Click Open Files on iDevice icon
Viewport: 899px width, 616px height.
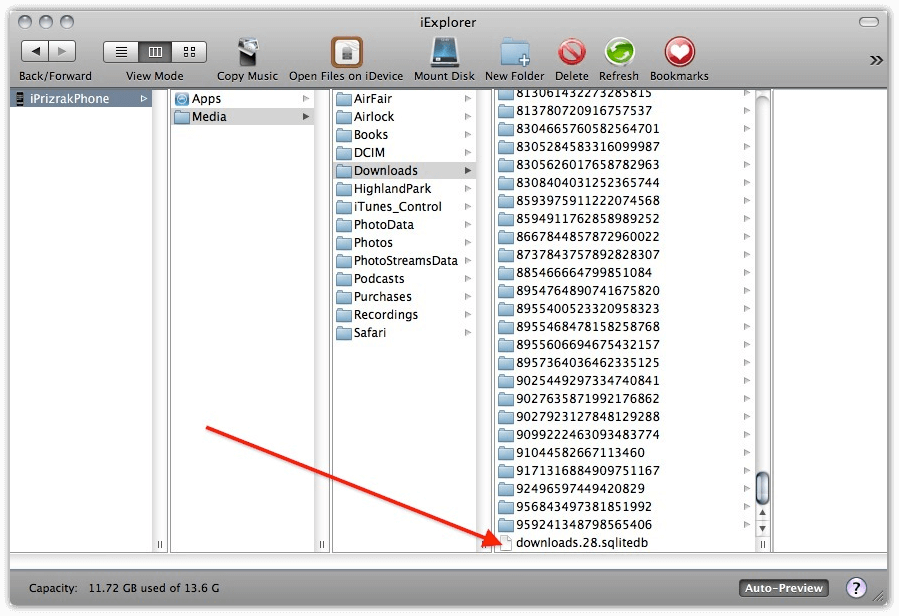tap(346, 53)
